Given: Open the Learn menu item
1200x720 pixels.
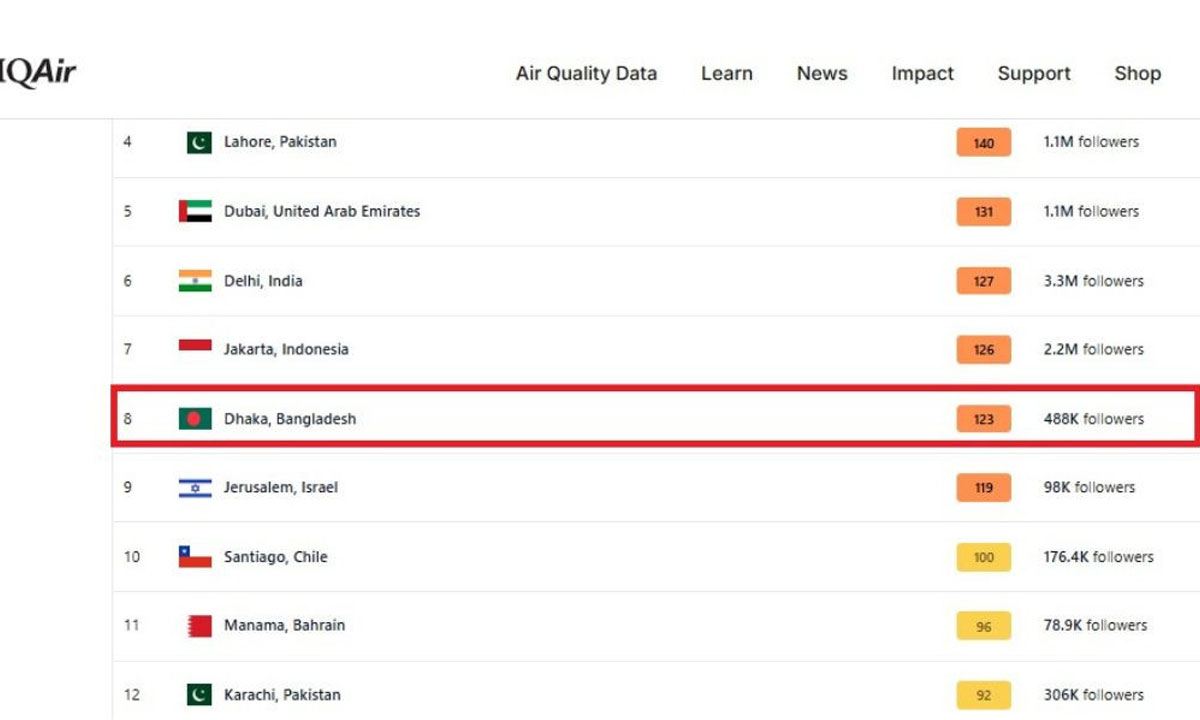Looking at the screenshot, I should [727, 73].
